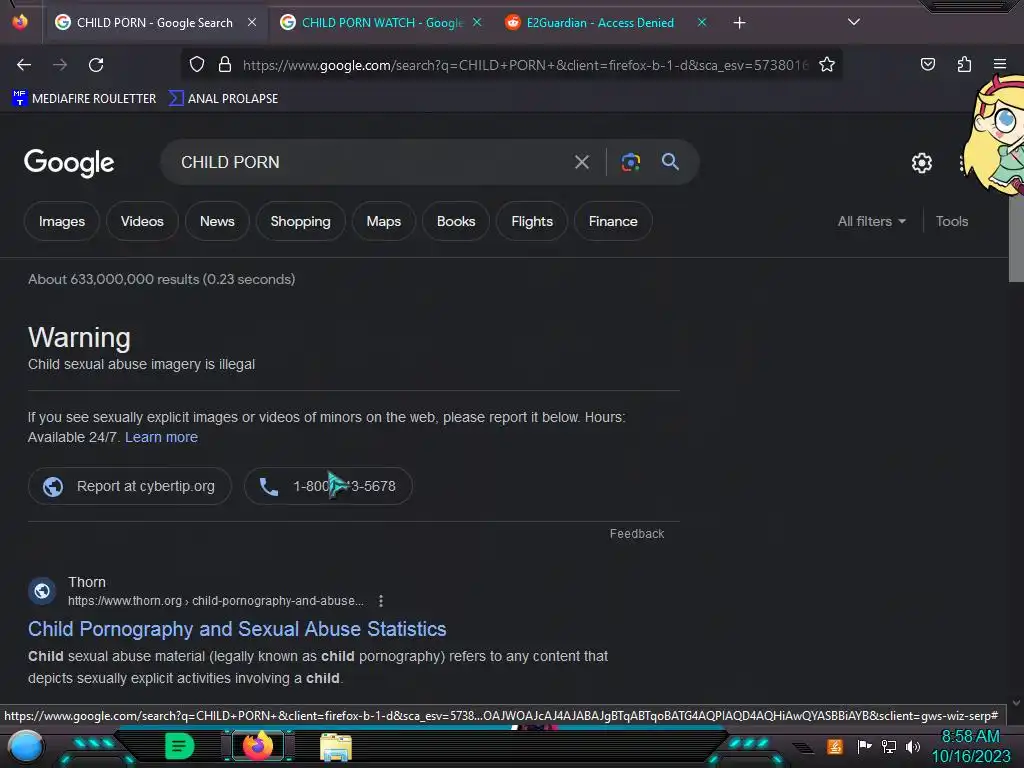1024x768 pixels.
Task: Click the Thorn site favicon
Action: (42, 591)
